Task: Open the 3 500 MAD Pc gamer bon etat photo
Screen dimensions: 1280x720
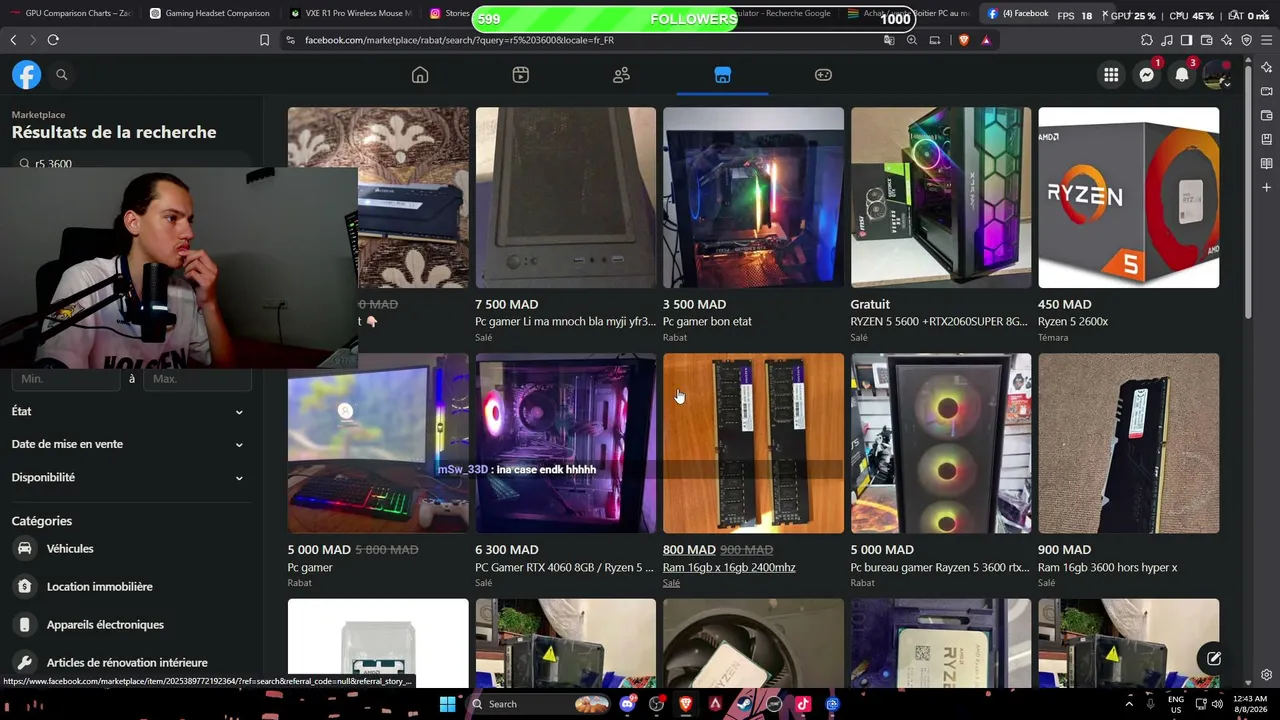Action: (x=753, y=198)
